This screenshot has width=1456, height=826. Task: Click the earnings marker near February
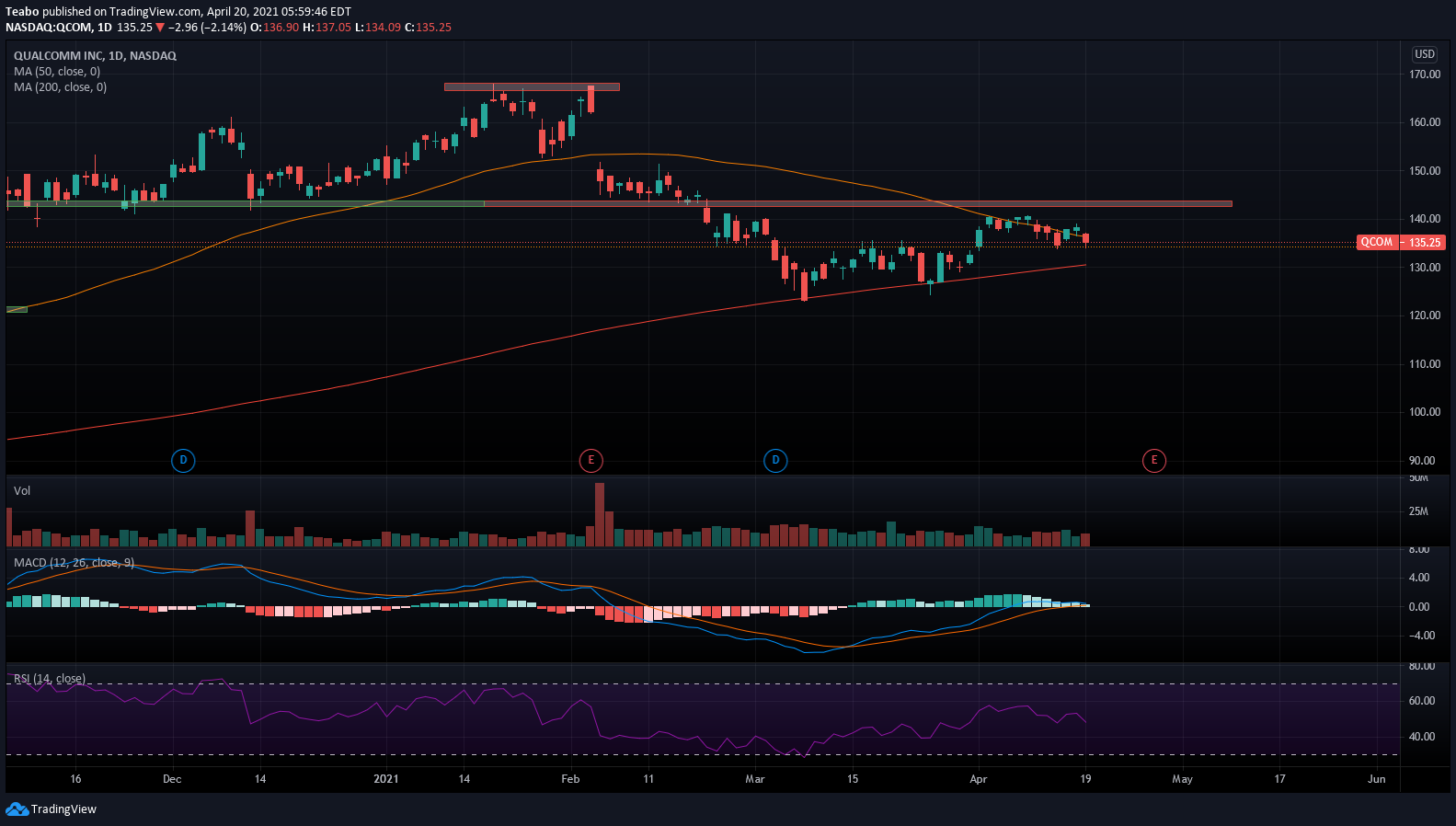click(x=590, y=460)
